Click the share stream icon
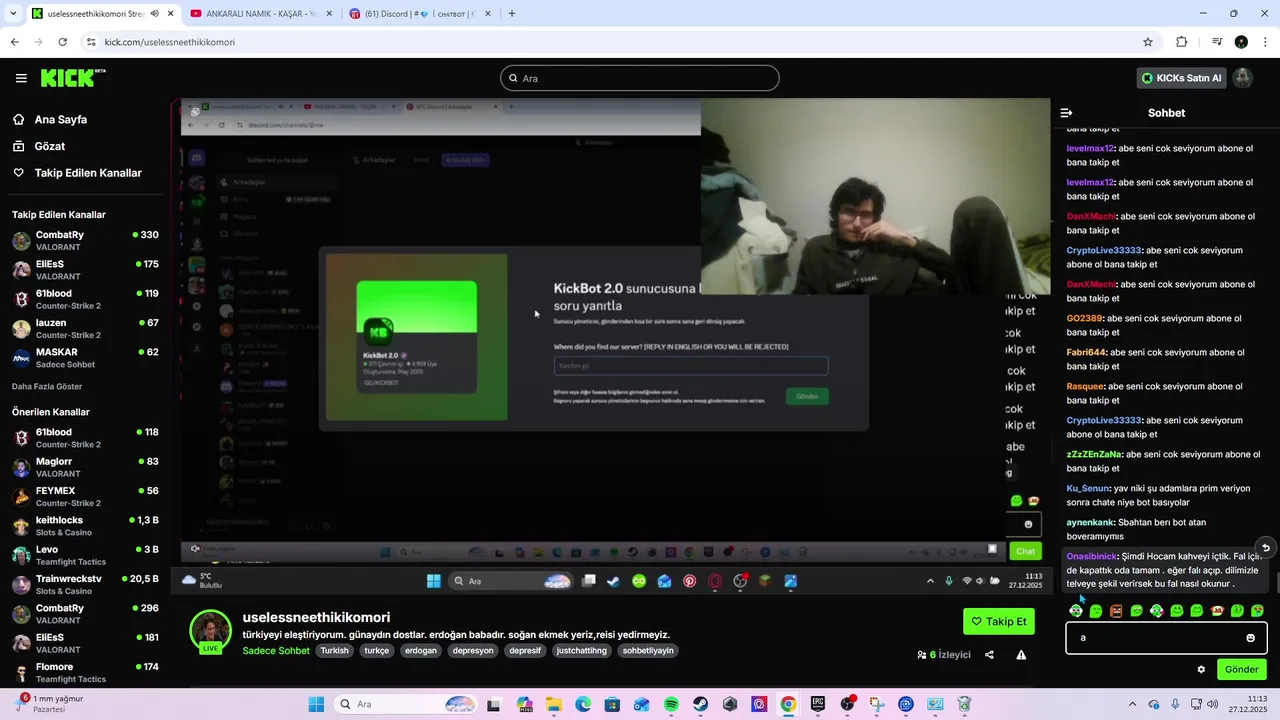The height and width of the screenshot is (720, 1280). [989, 655]
